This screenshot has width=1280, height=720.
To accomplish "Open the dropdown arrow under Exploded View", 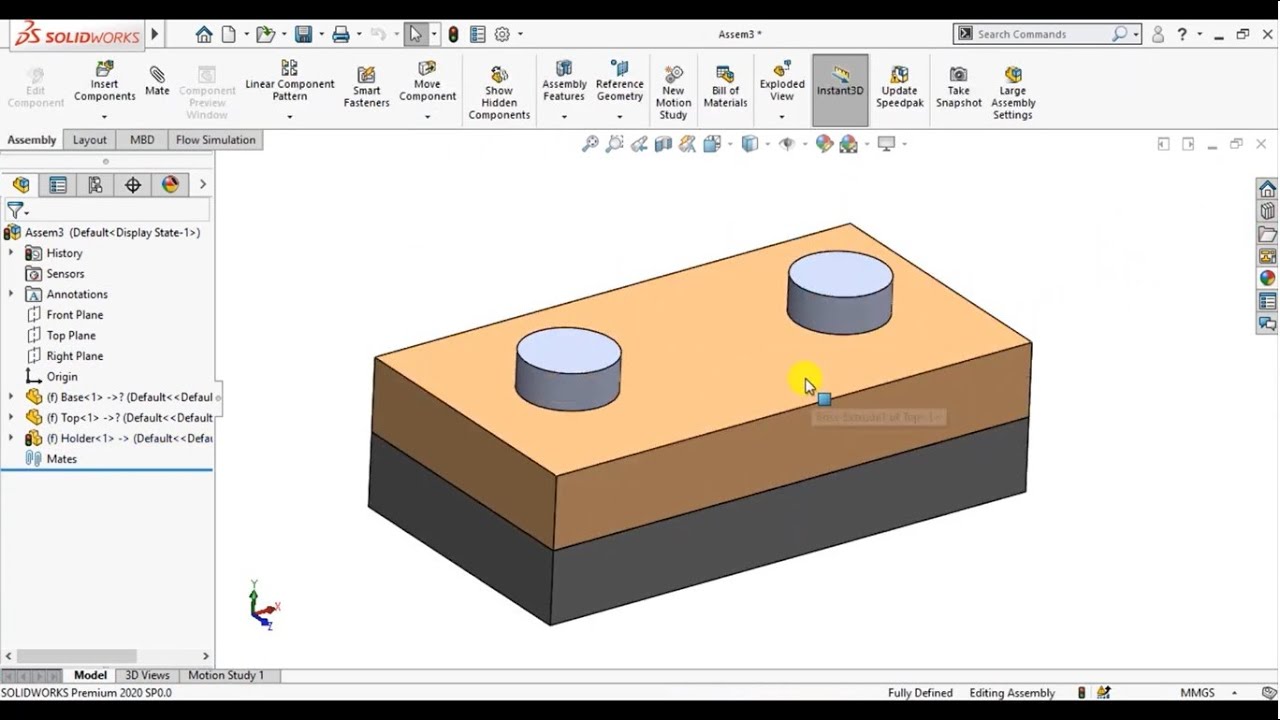I will 782,117.
